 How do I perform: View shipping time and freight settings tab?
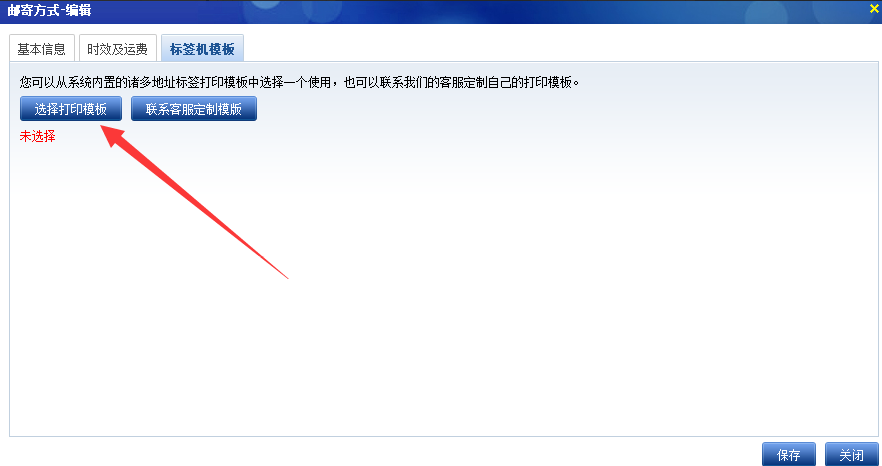point(118,49)
